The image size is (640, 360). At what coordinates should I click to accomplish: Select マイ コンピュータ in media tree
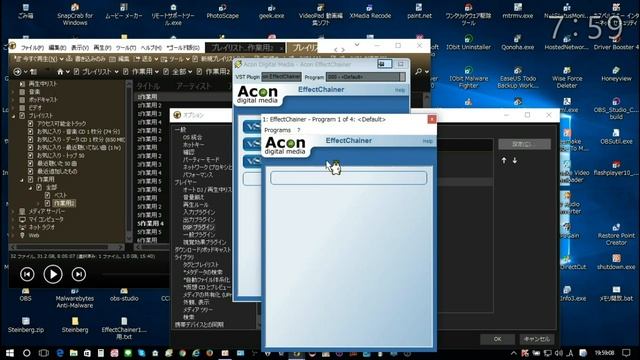pos(46,219)
